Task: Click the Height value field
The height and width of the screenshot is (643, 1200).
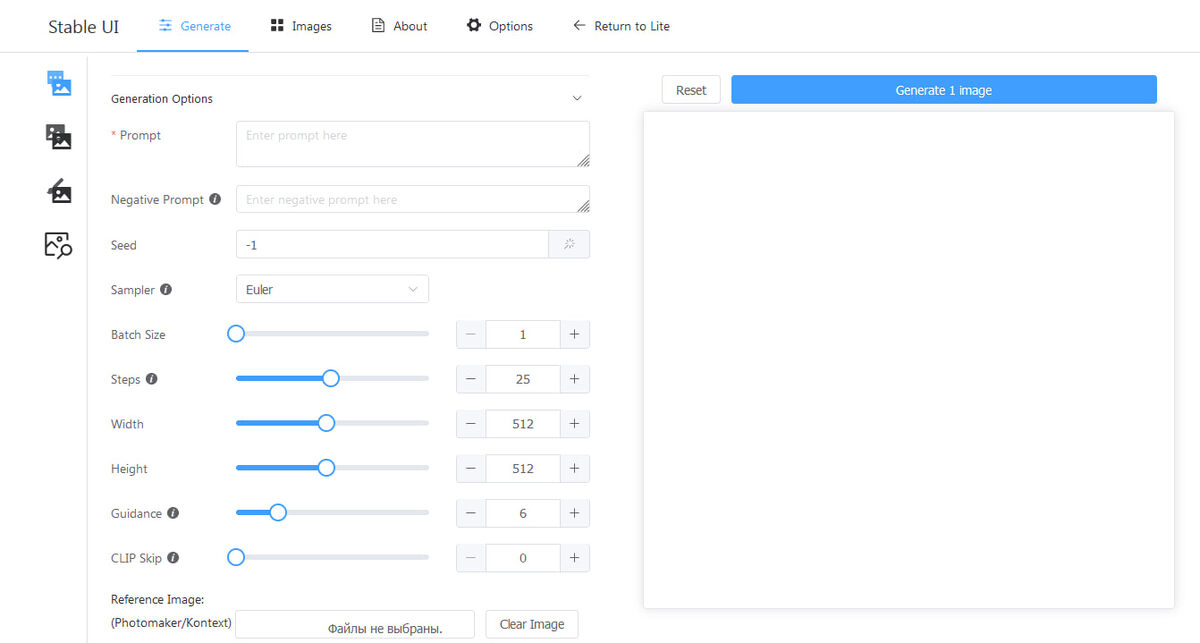Action: pos(523,468)
